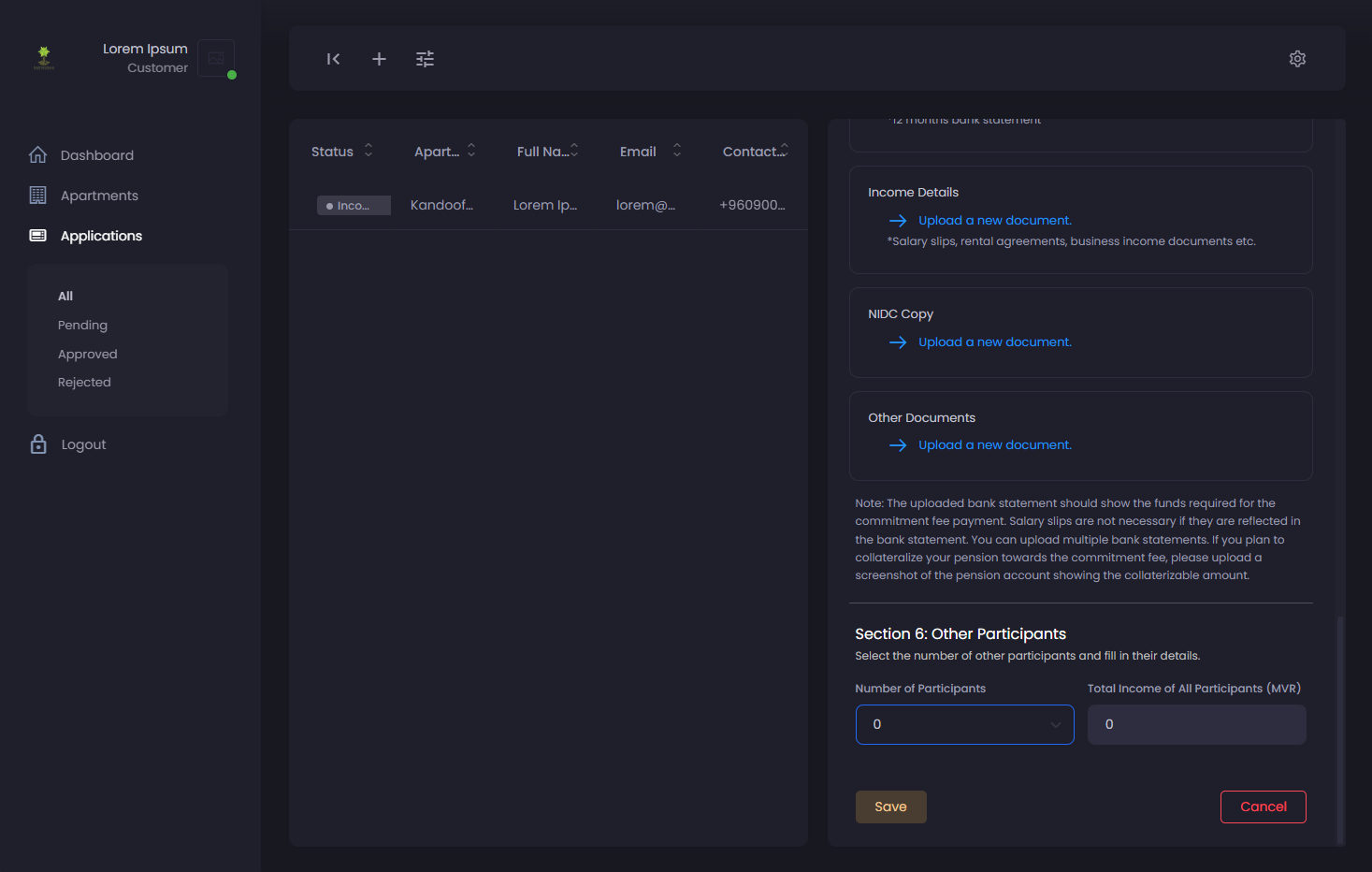Show Rejected applications
This screenshot has height=872, width=1372.
(x=84, y=382)
